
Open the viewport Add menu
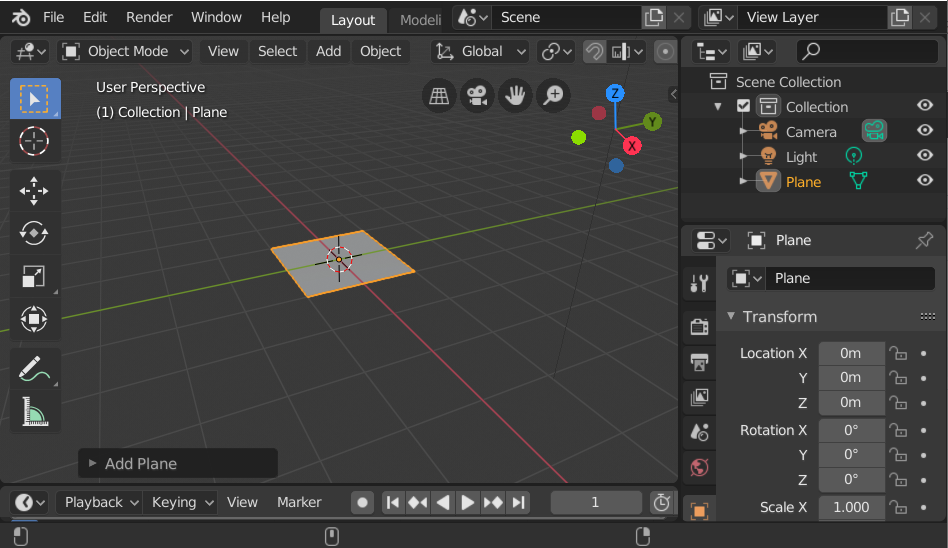click(x=328, y=52)
